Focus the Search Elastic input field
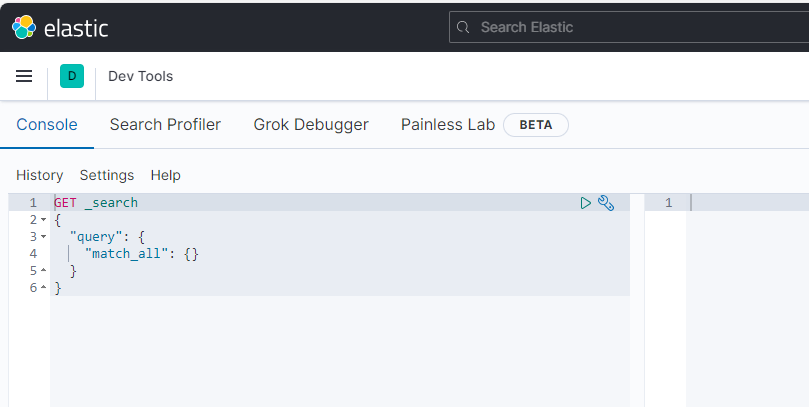 [x=630, y=27]
